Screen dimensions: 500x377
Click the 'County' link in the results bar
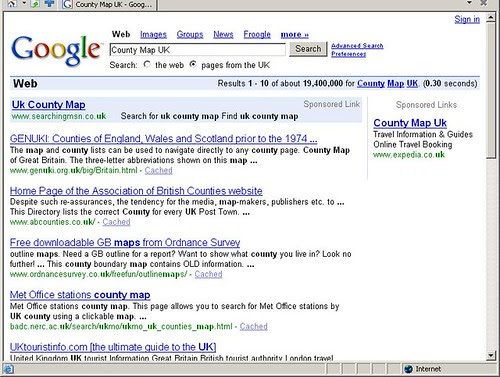[x=371, y=83]
